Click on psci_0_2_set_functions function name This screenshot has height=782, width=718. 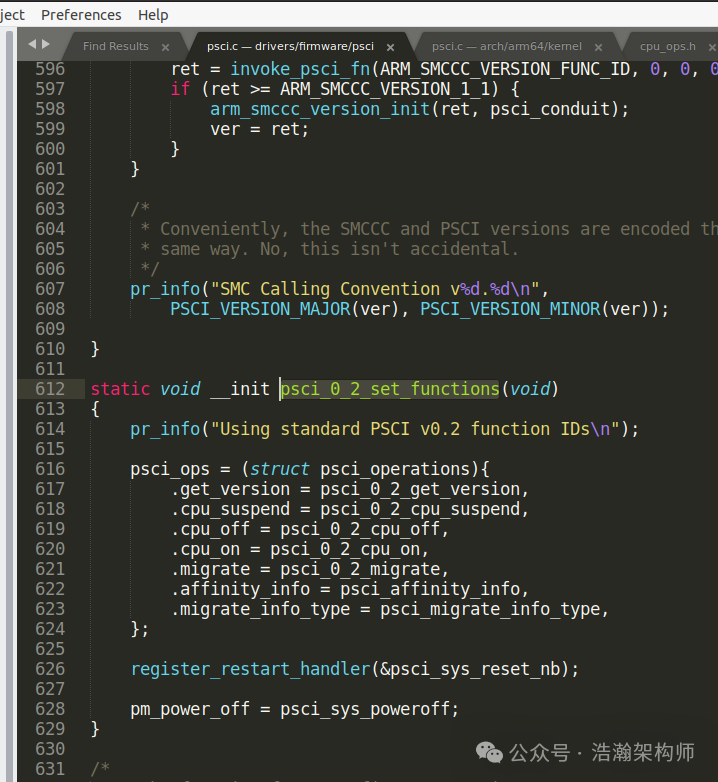pos(390,389)
